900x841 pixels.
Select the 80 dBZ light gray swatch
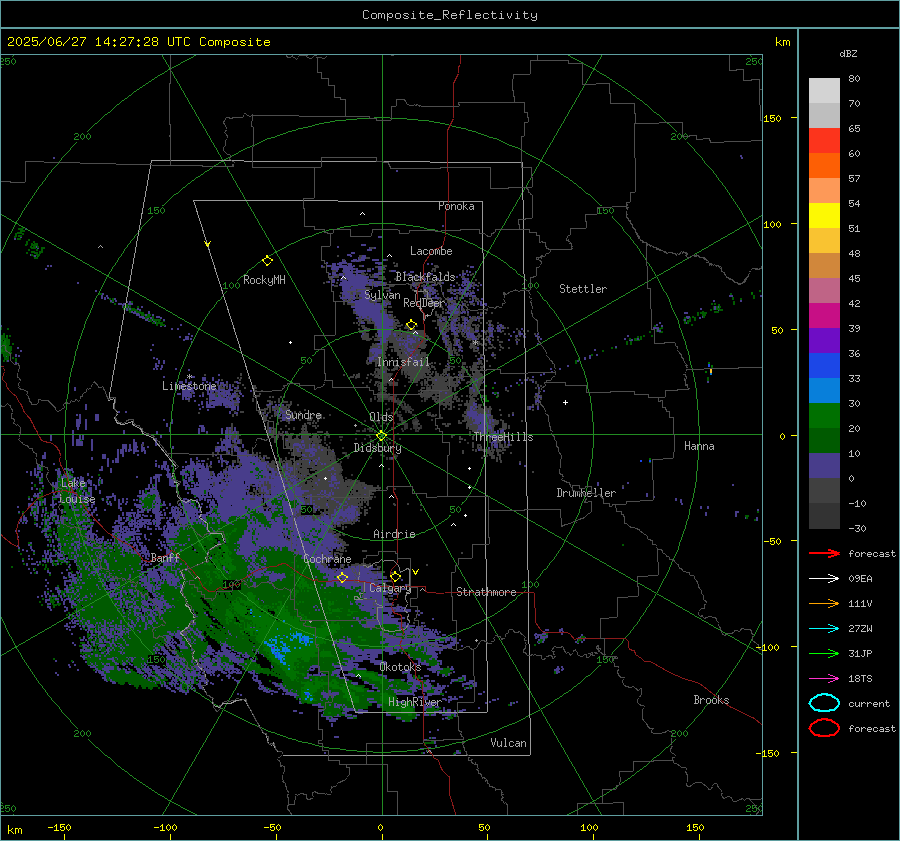pyautogui.click(x=824, y=90)
